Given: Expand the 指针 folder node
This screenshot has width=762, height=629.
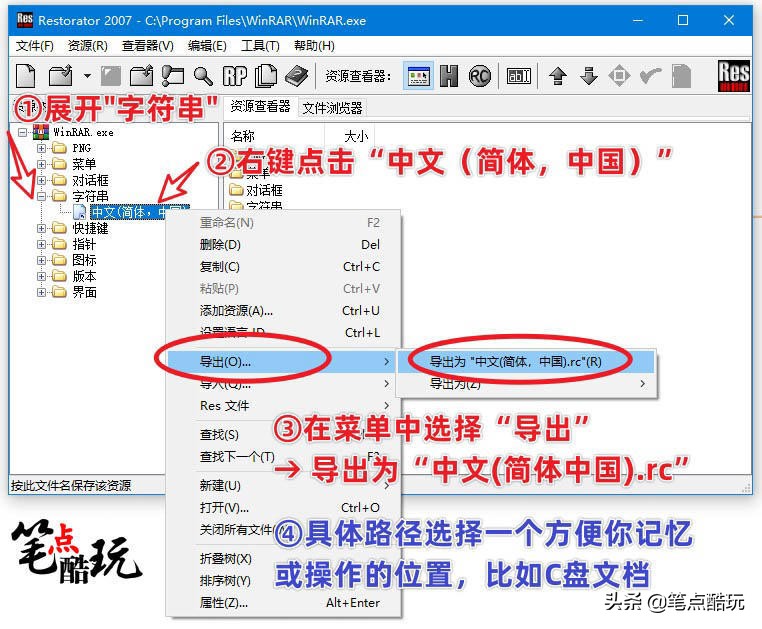Looking at the screenshot, I should (x=41, y=244).
